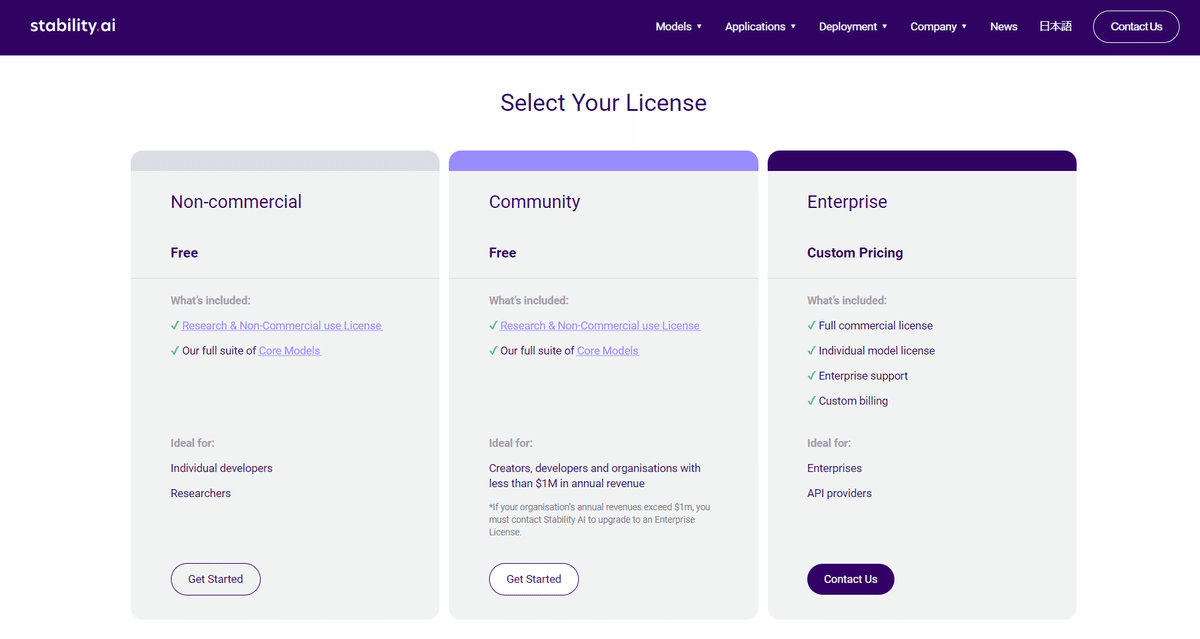Open Core Models link in Community card
The height and width of the screenshot is (639, 1200).
608,351
